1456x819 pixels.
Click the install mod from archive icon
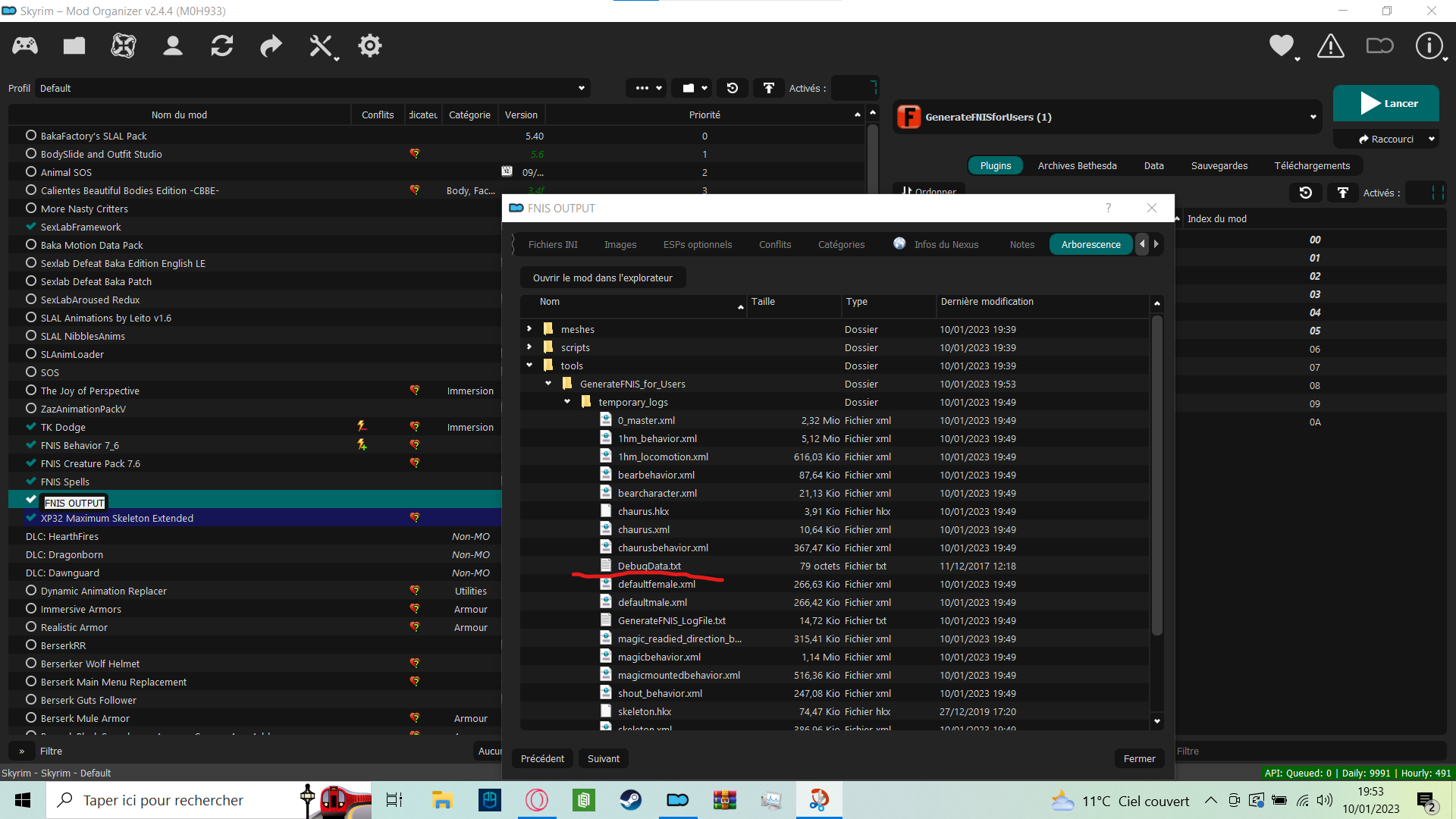point(74,46)
